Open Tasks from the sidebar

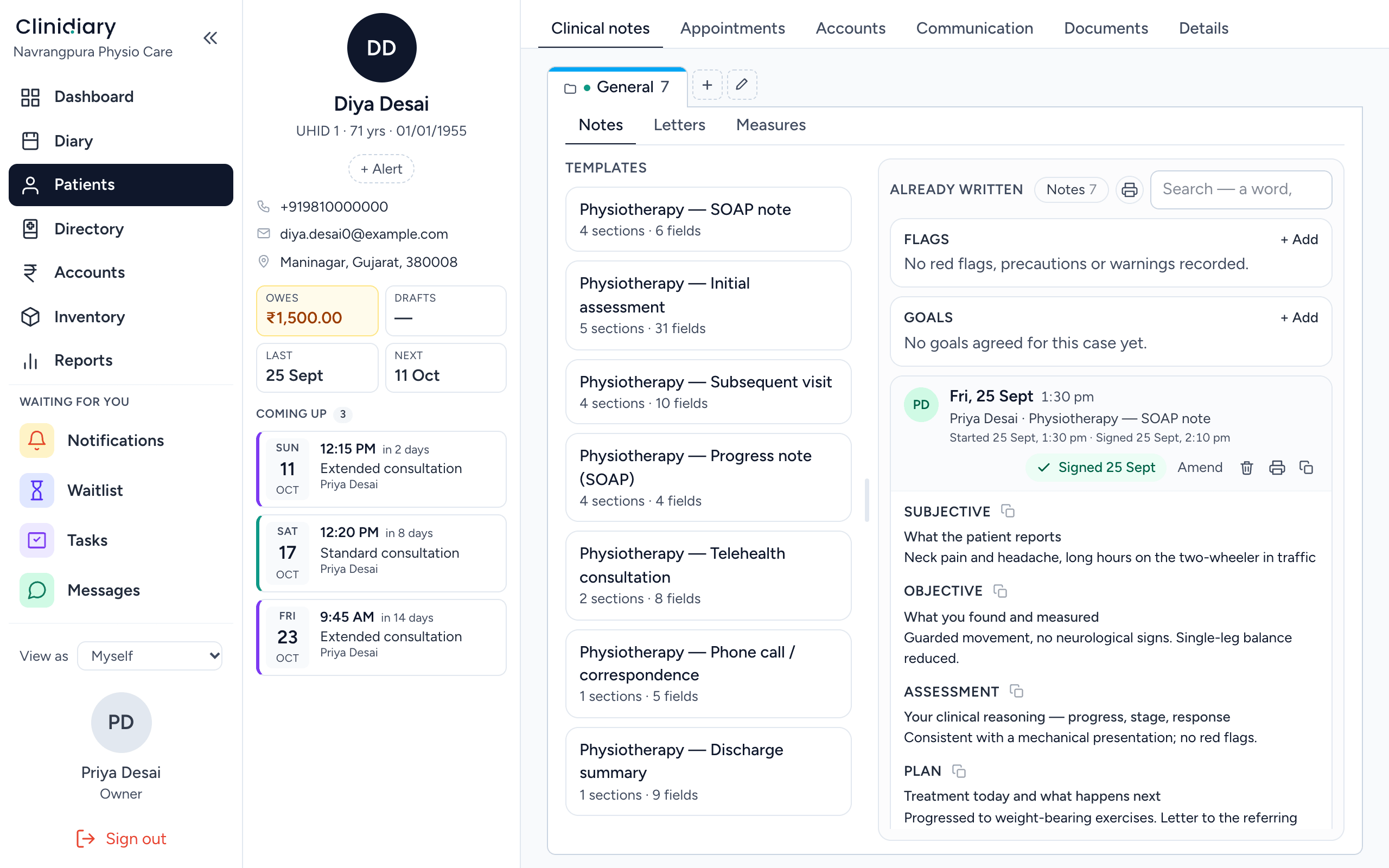(120, 540)
